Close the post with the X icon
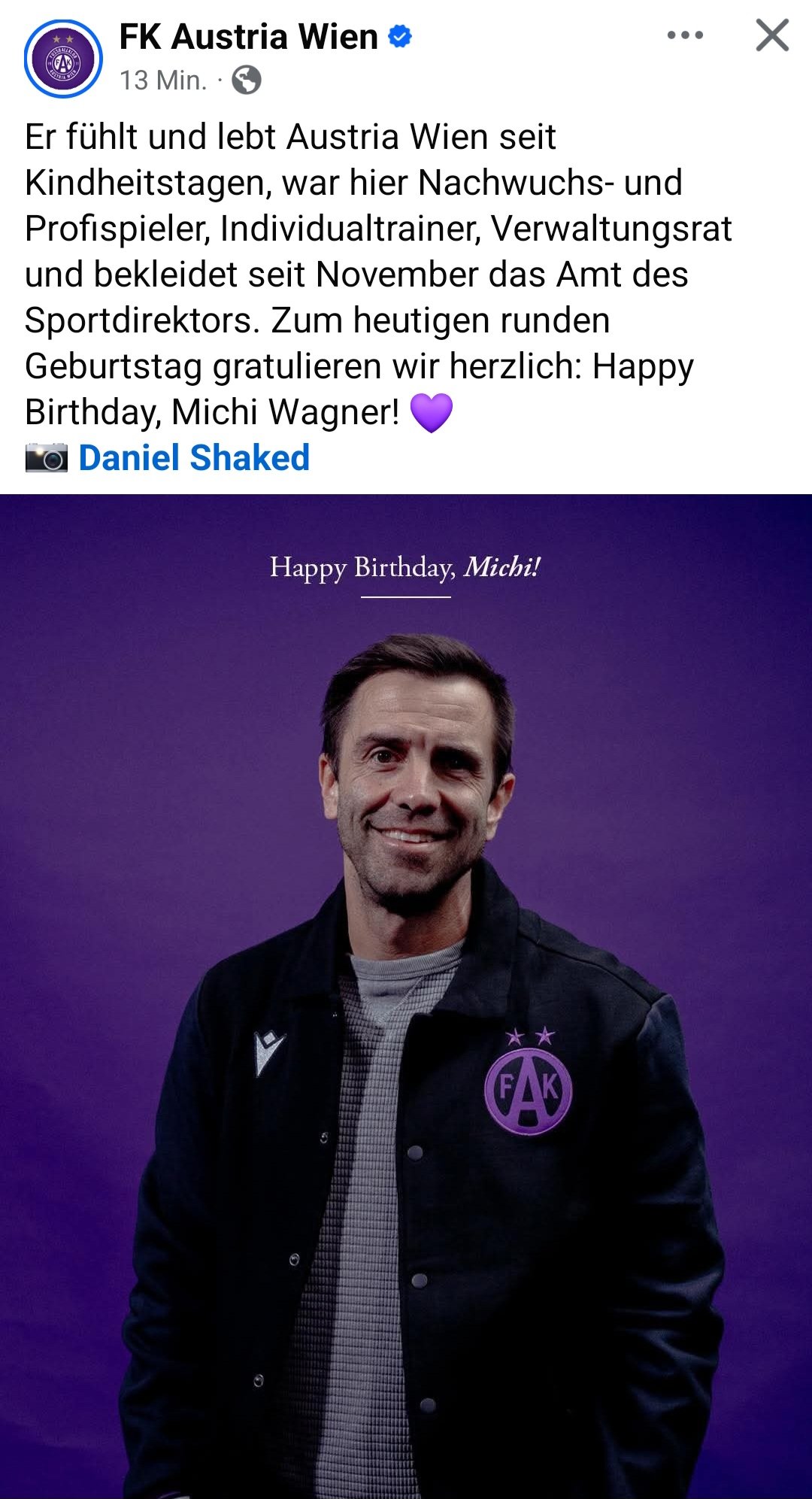The height and width of the screenshot is (1499, 812). click(x=772, y=35)
